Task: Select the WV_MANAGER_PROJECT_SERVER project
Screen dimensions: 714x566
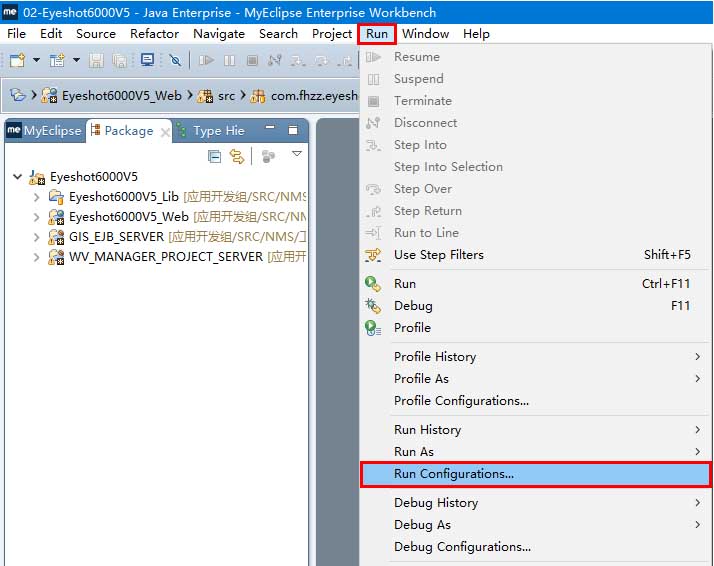Action: click(166, 257)
